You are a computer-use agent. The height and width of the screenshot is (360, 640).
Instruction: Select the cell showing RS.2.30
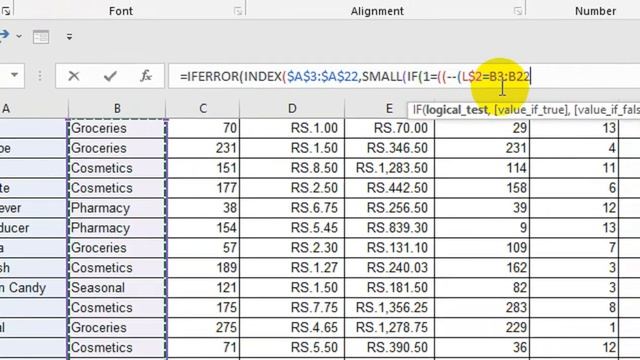[x=292, y=248]
